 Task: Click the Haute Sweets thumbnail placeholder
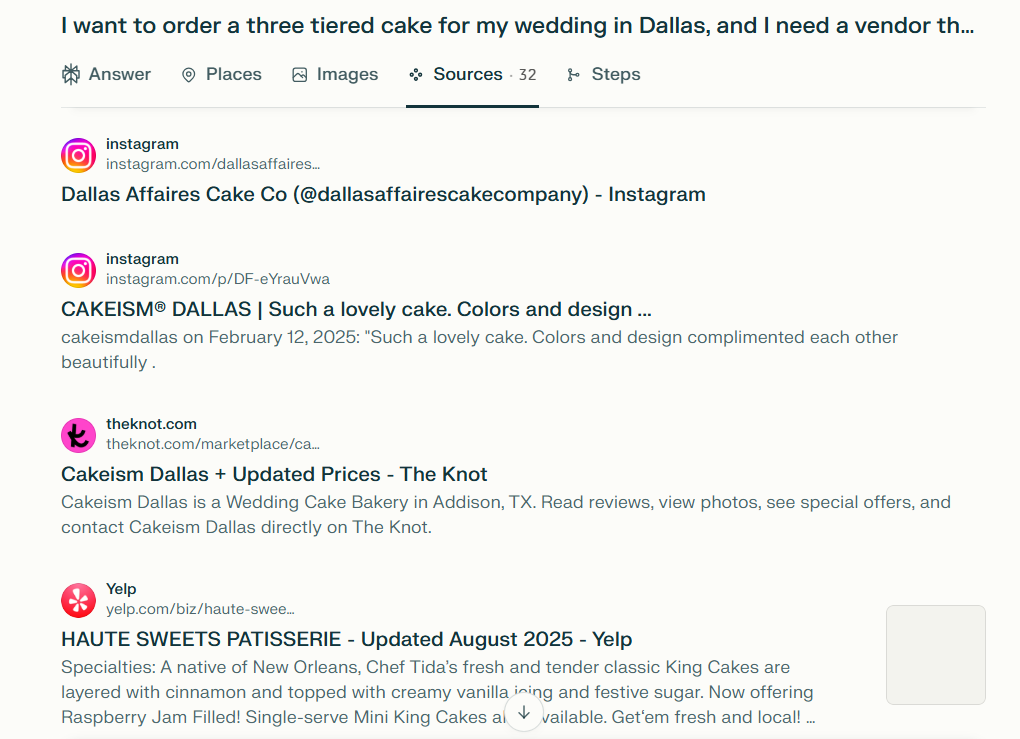tap(935, 655)
